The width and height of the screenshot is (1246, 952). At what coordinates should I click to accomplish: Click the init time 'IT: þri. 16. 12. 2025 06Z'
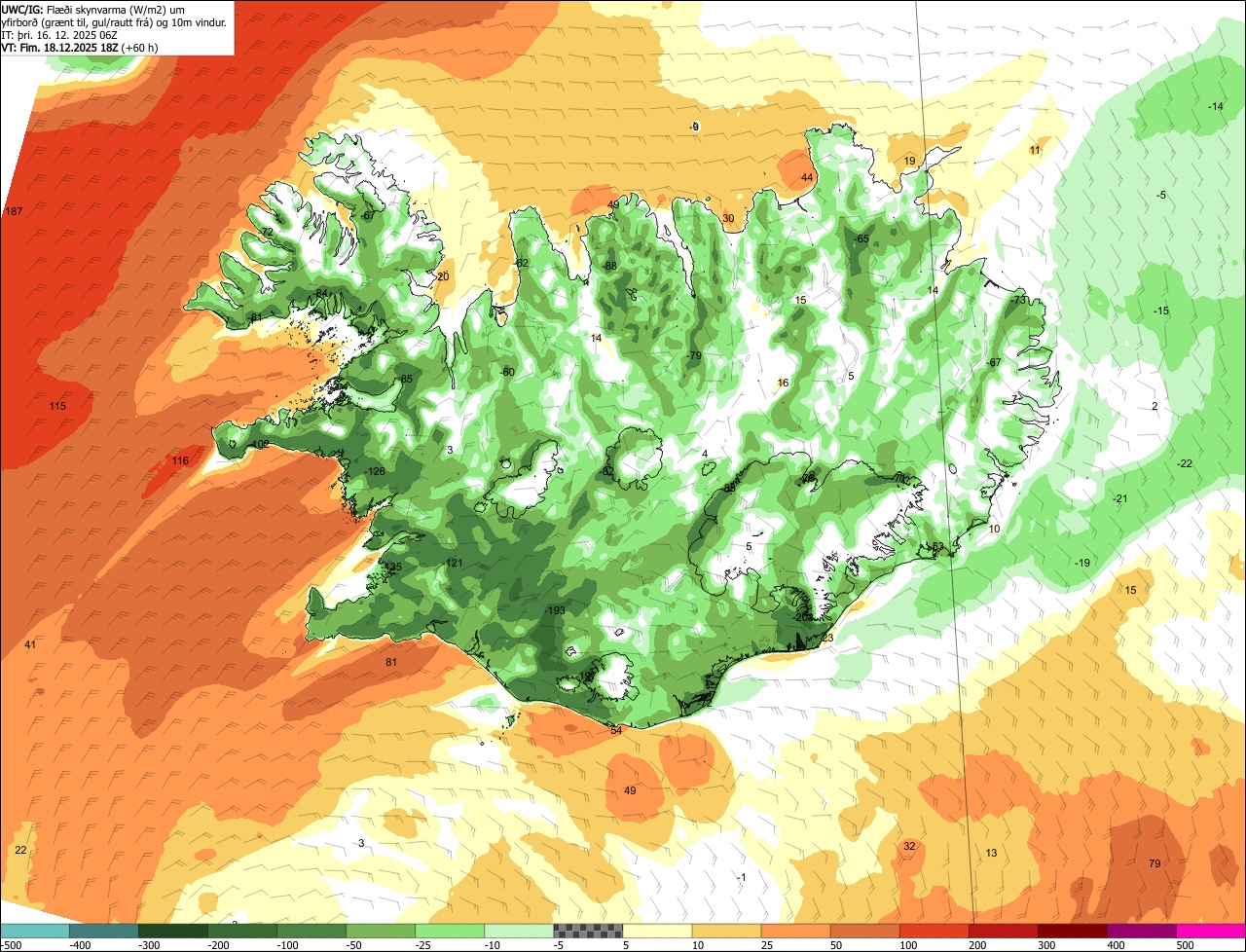tap(59, 34)
